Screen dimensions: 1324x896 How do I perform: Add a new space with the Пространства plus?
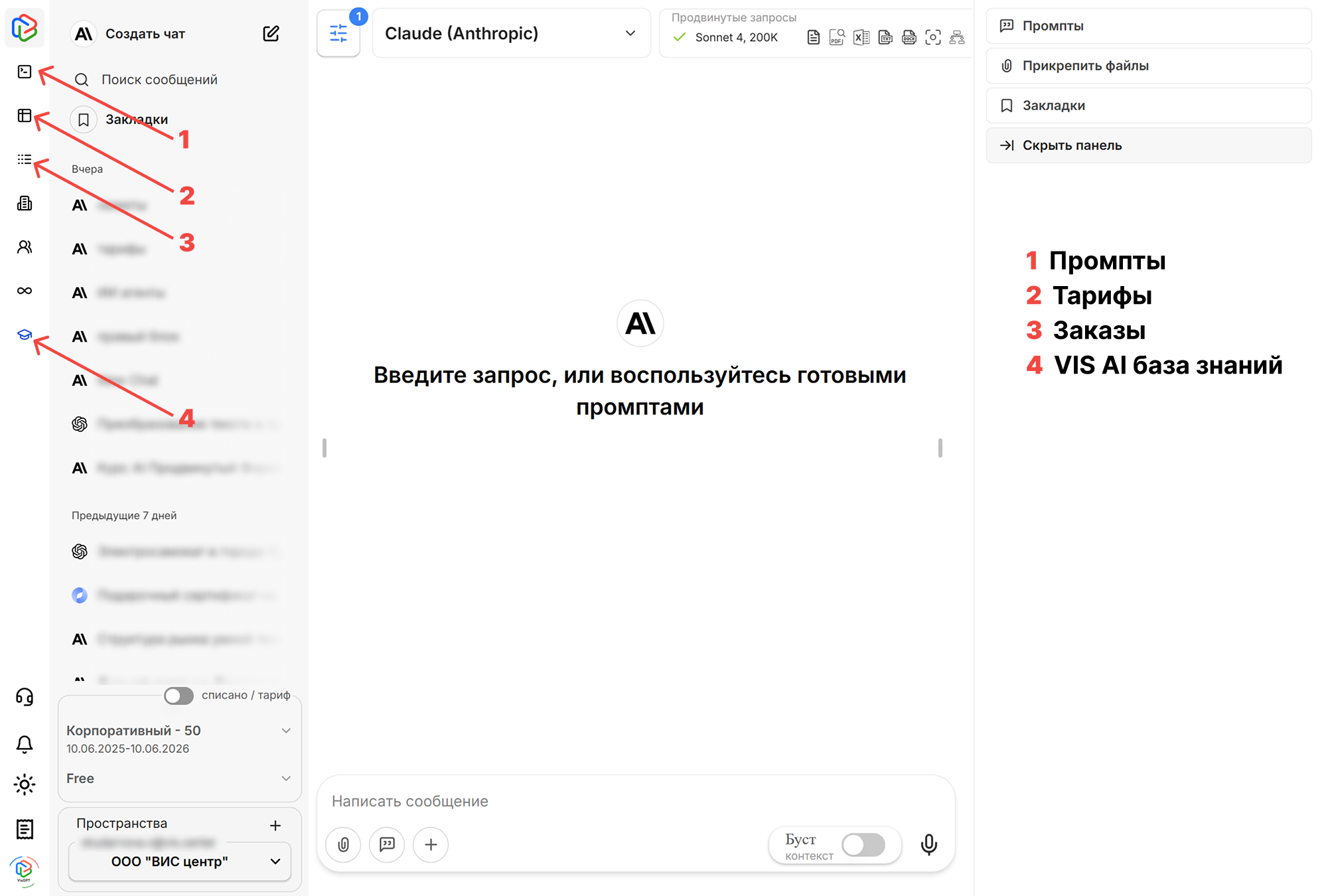275,825
